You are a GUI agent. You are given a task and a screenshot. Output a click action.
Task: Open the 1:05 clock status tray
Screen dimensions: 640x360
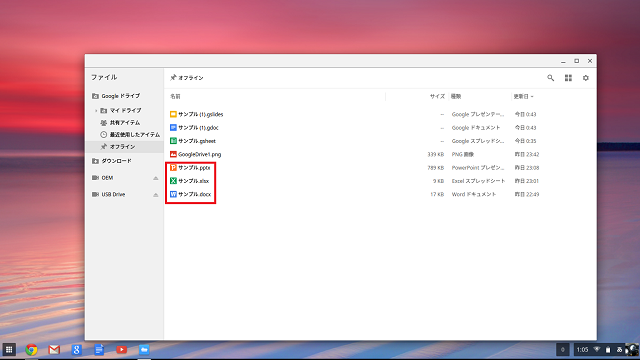click(582, 350)
